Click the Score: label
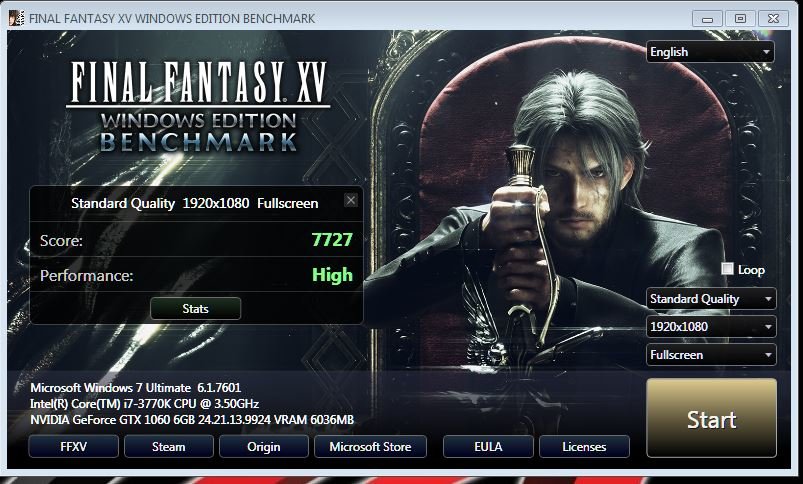 [x=61, y=240]
